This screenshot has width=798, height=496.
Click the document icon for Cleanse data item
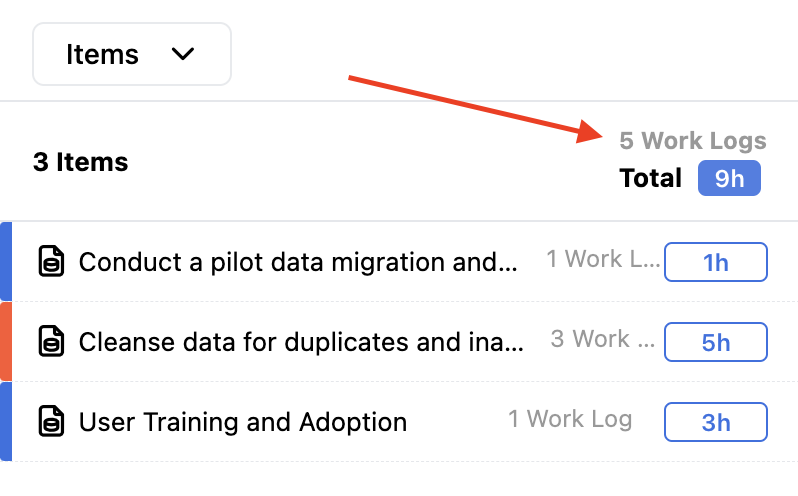coord(51,342)
